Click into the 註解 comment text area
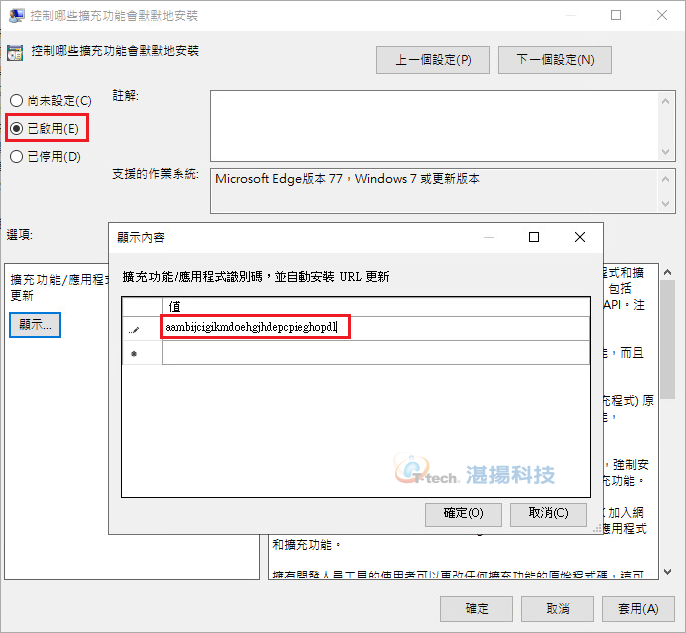Viewport: 686px width, 633px height. 434,126
